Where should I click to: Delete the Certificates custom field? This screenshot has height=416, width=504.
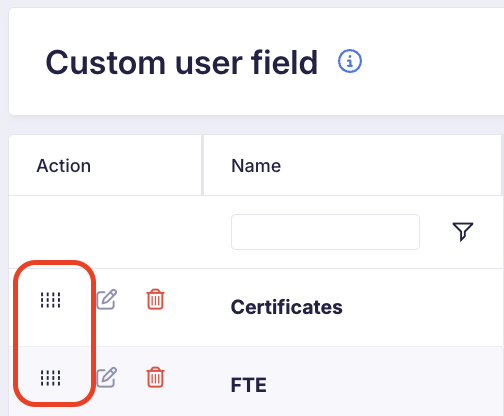[155, 299]
